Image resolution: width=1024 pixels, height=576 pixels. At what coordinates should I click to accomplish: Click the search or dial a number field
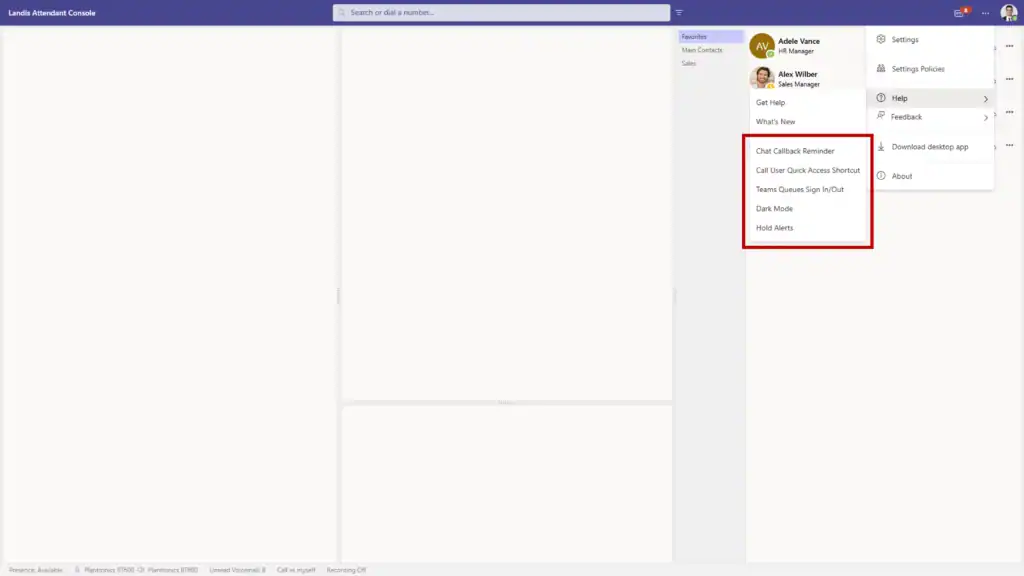click(x=500, y=12)
